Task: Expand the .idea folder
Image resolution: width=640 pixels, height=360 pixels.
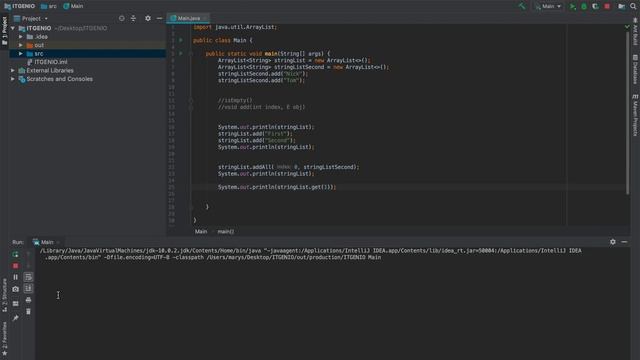Action: (20, 37)
